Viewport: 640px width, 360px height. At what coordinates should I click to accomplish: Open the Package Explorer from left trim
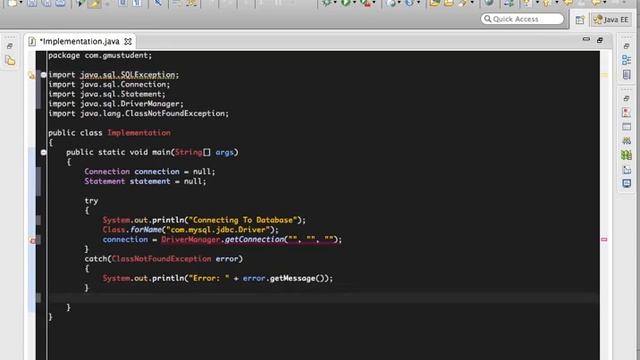10,61
